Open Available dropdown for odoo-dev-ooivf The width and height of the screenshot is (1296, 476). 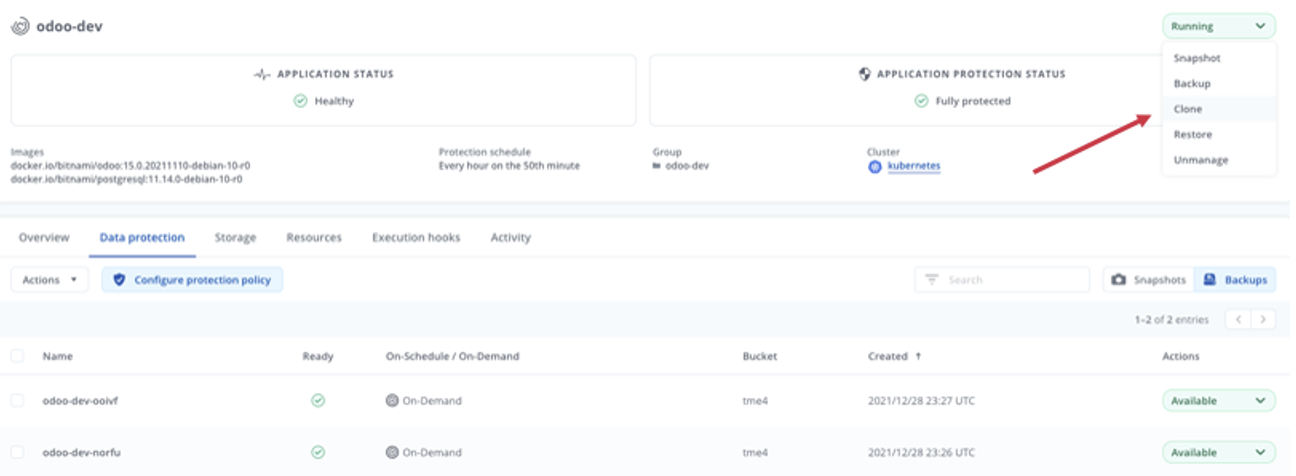pyautogui.click(x=1219, y=401)
